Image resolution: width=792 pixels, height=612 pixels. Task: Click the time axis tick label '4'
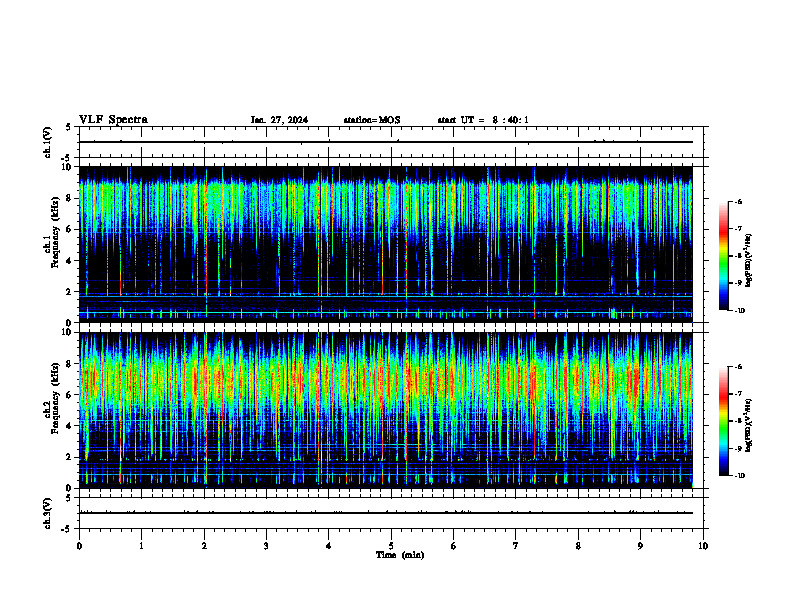pos(329,546)
